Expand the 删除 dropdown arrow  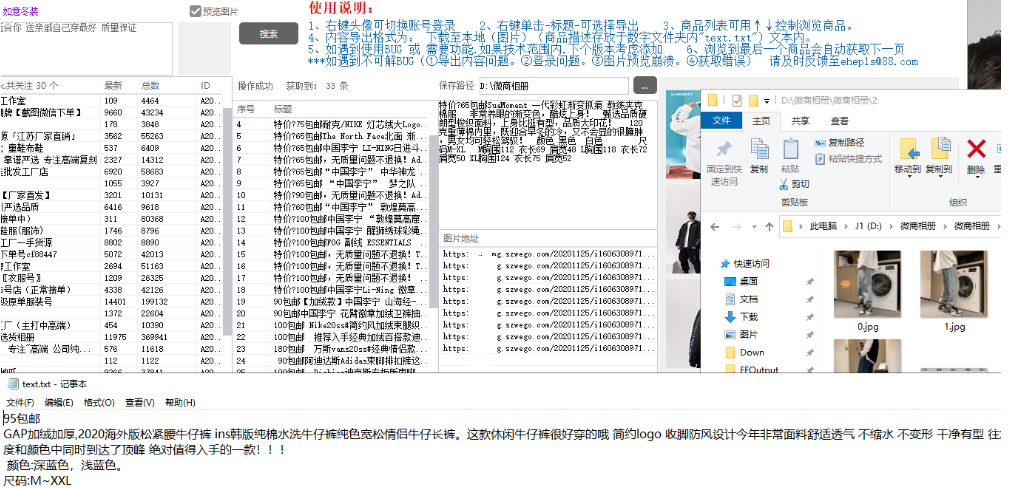[976, 175]
